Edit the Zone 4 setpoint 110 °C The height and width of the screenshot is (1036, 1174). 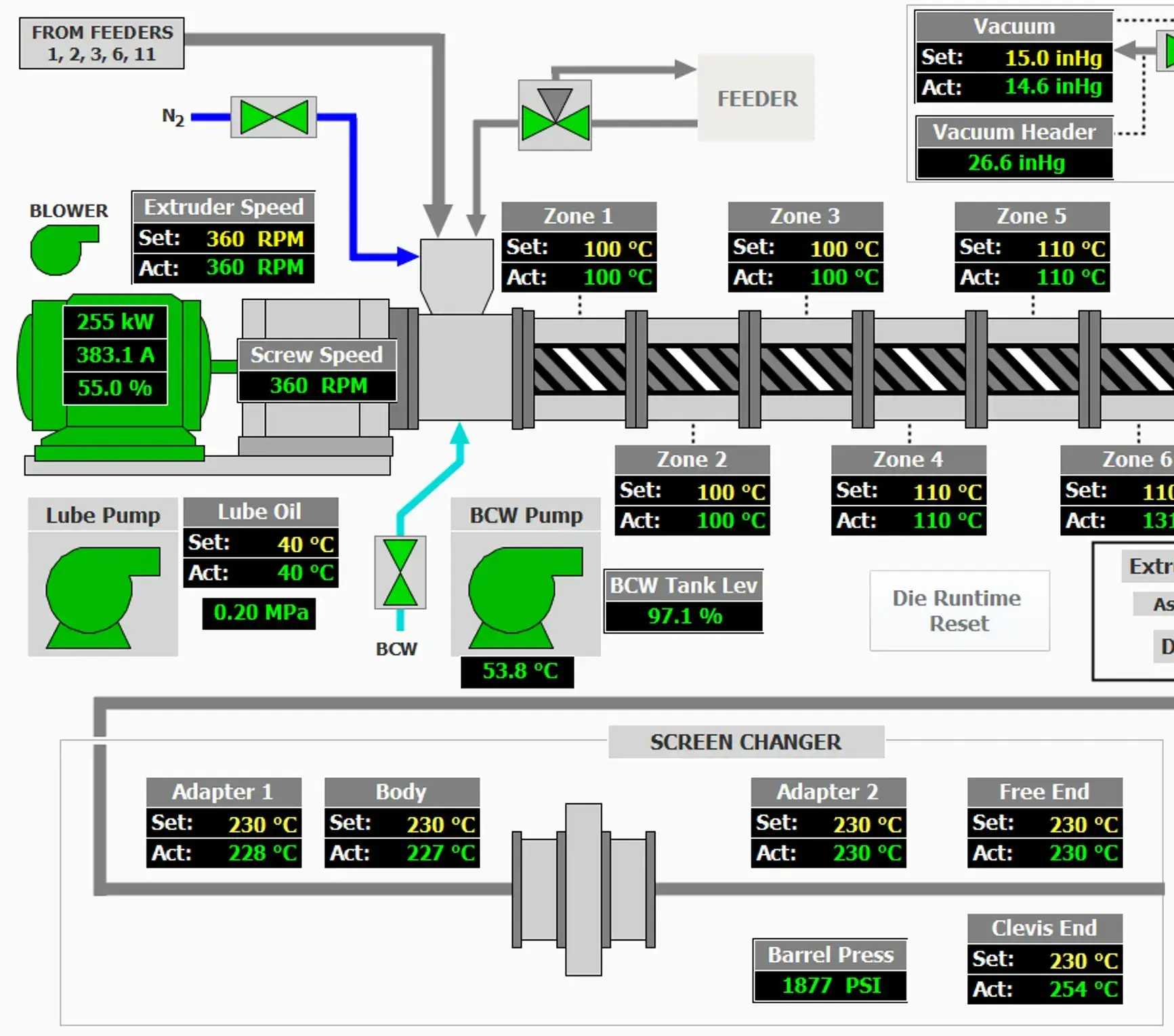908,491
